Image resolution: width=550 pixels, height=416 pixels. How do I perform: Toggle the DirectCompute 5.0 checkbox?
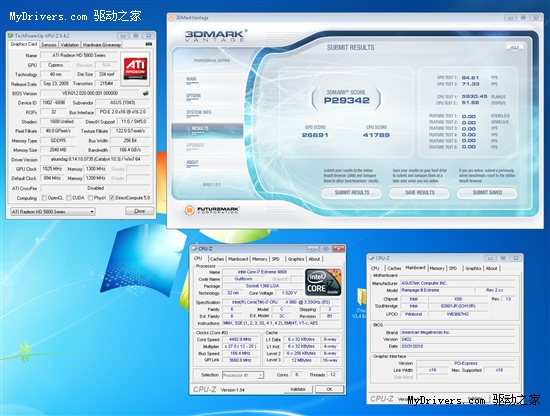(x=112, y=198)
